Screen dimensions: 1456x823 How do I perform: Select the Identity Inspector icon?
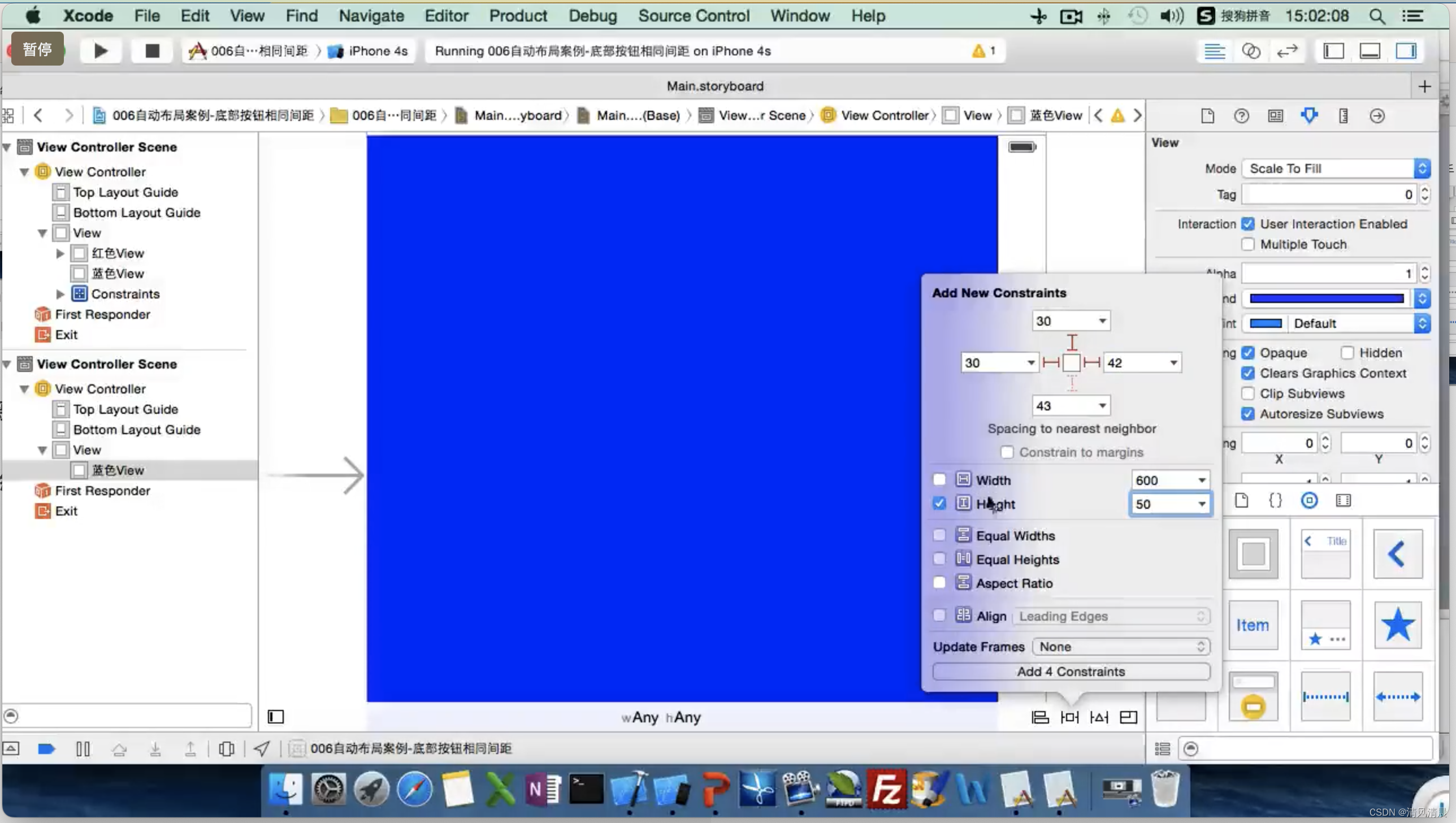pyautogui.click(x=1275, y=115)
